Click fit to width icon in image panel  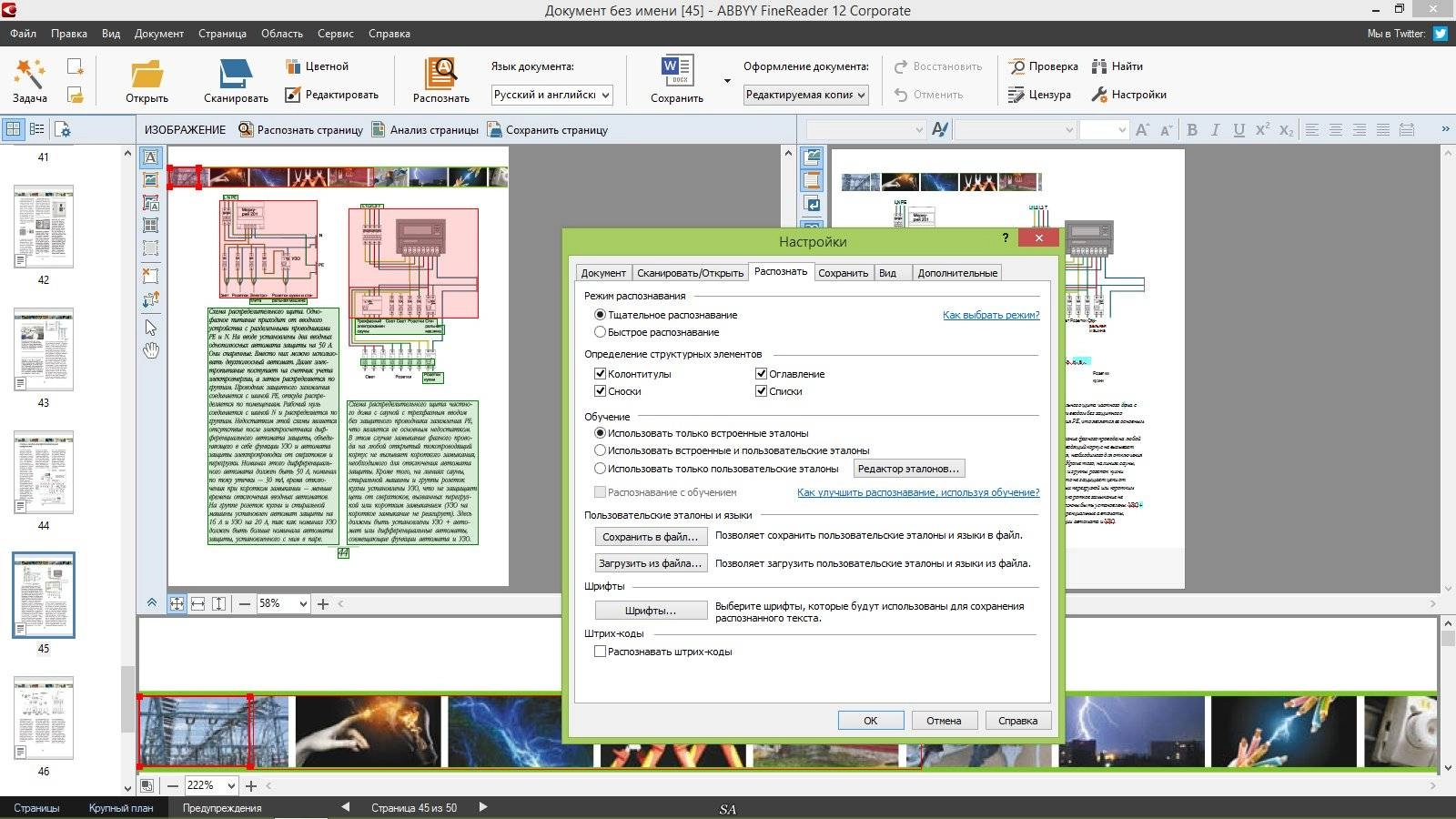(x=197, y=603)
